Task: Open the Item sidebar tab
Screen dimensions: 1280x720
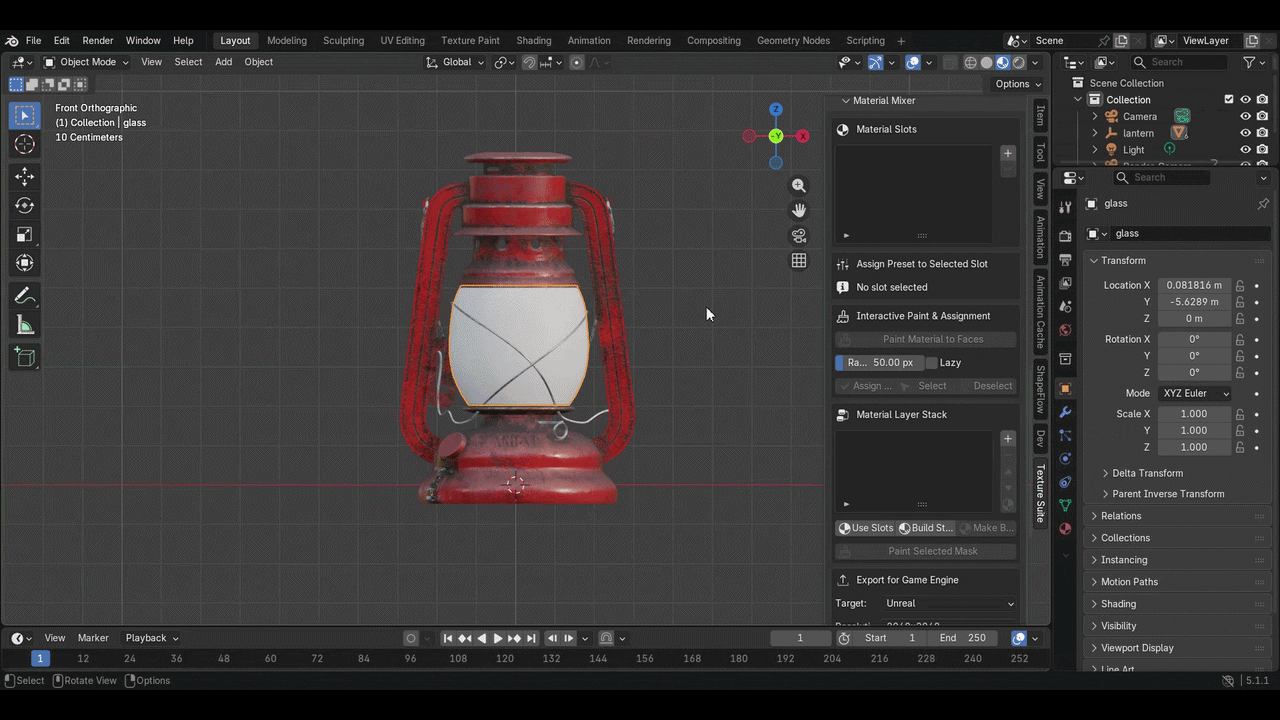Action: point(1040,116)
